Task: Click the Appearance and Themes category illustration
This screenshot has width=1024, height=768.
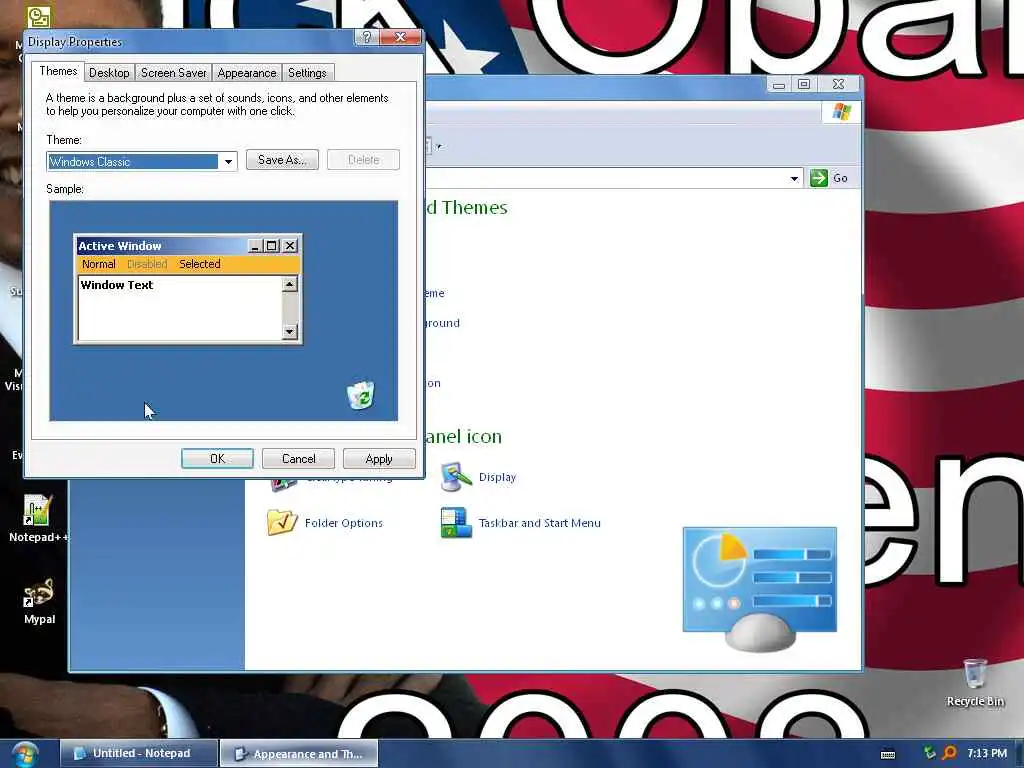Action: coord(760,588)
